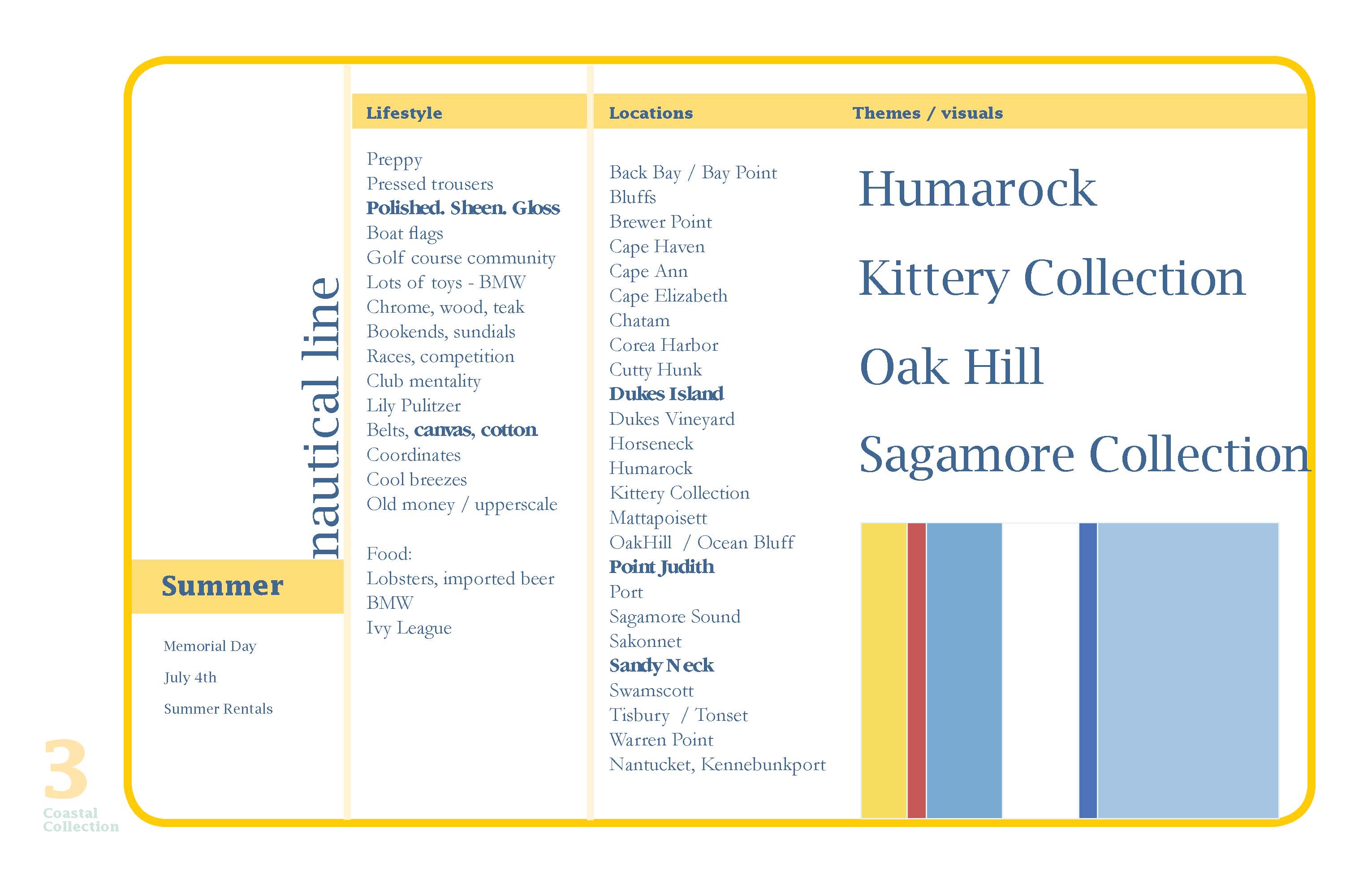Screen dimensions: 1359x896
Task: Click 'Chatam' location
Action: (x=639, y=321)
